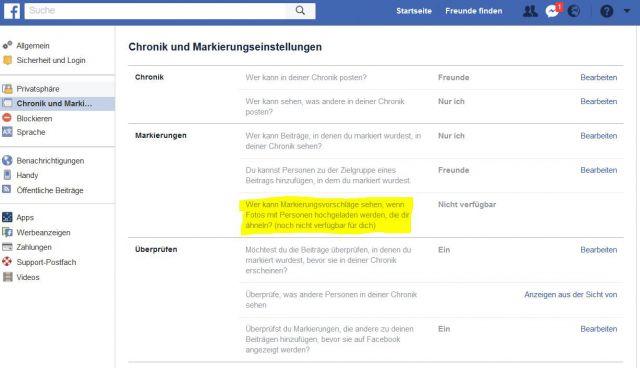Click the highlighted Markierungsvorschläge question text
This screenshot has width=640, height=368.
(327, 215)
